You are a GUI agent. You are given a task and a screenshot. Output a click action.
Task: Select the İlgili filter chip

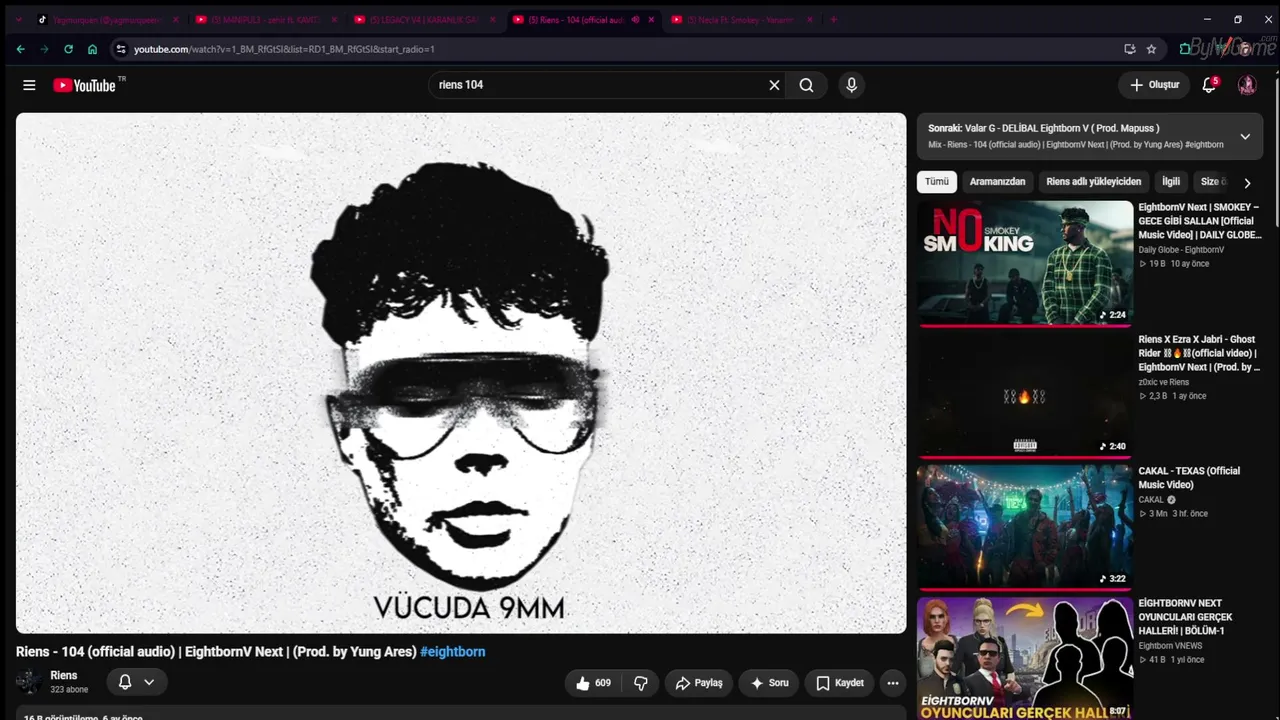(1171, 182)
